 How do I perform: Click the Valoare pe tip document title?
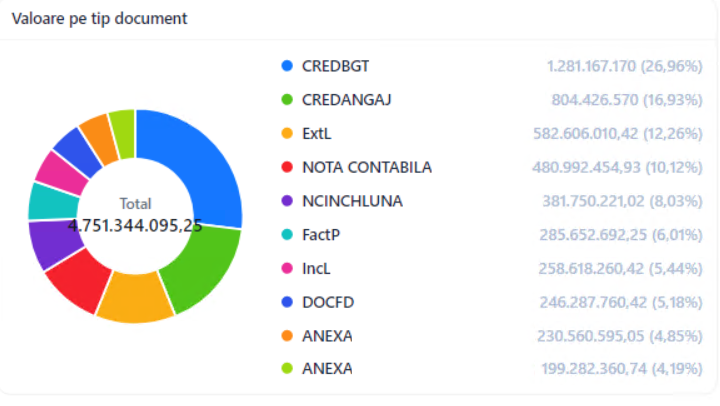[x=99, y=18]
